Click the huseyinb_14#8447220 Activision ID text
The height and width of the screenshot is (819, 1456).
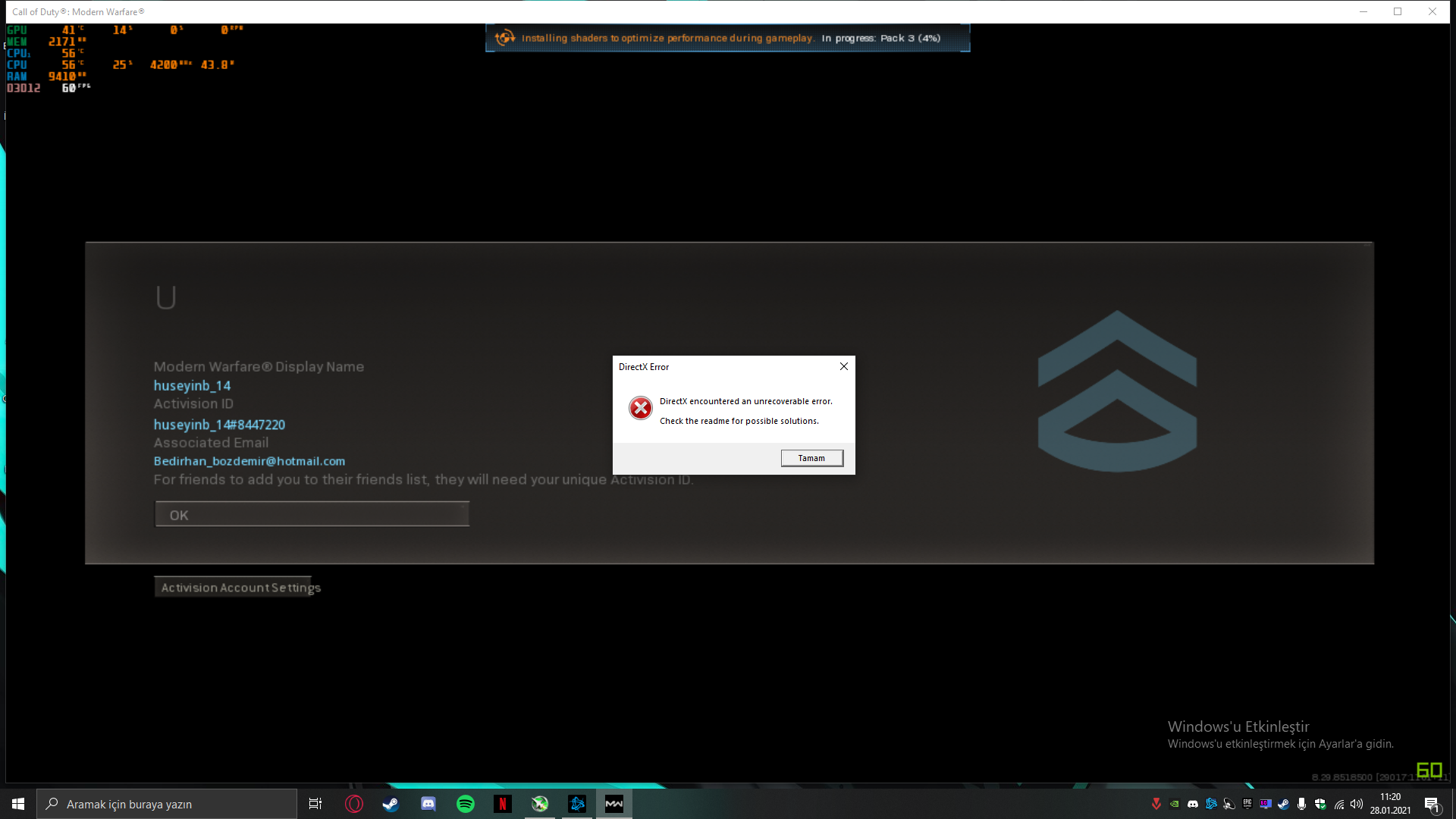click(219, 425)
